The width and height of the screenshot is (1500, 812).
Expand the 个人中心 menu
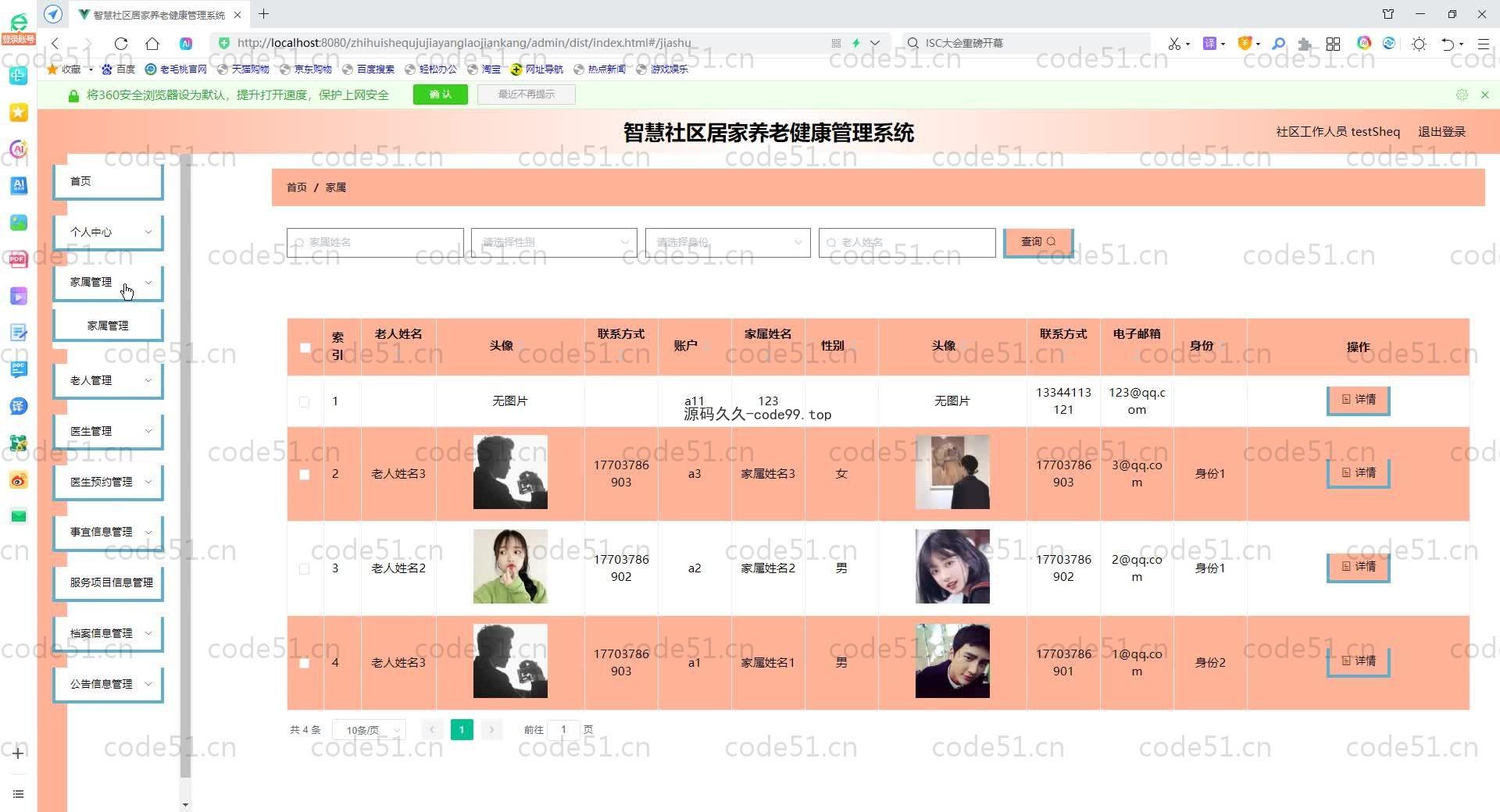[108, 232]
